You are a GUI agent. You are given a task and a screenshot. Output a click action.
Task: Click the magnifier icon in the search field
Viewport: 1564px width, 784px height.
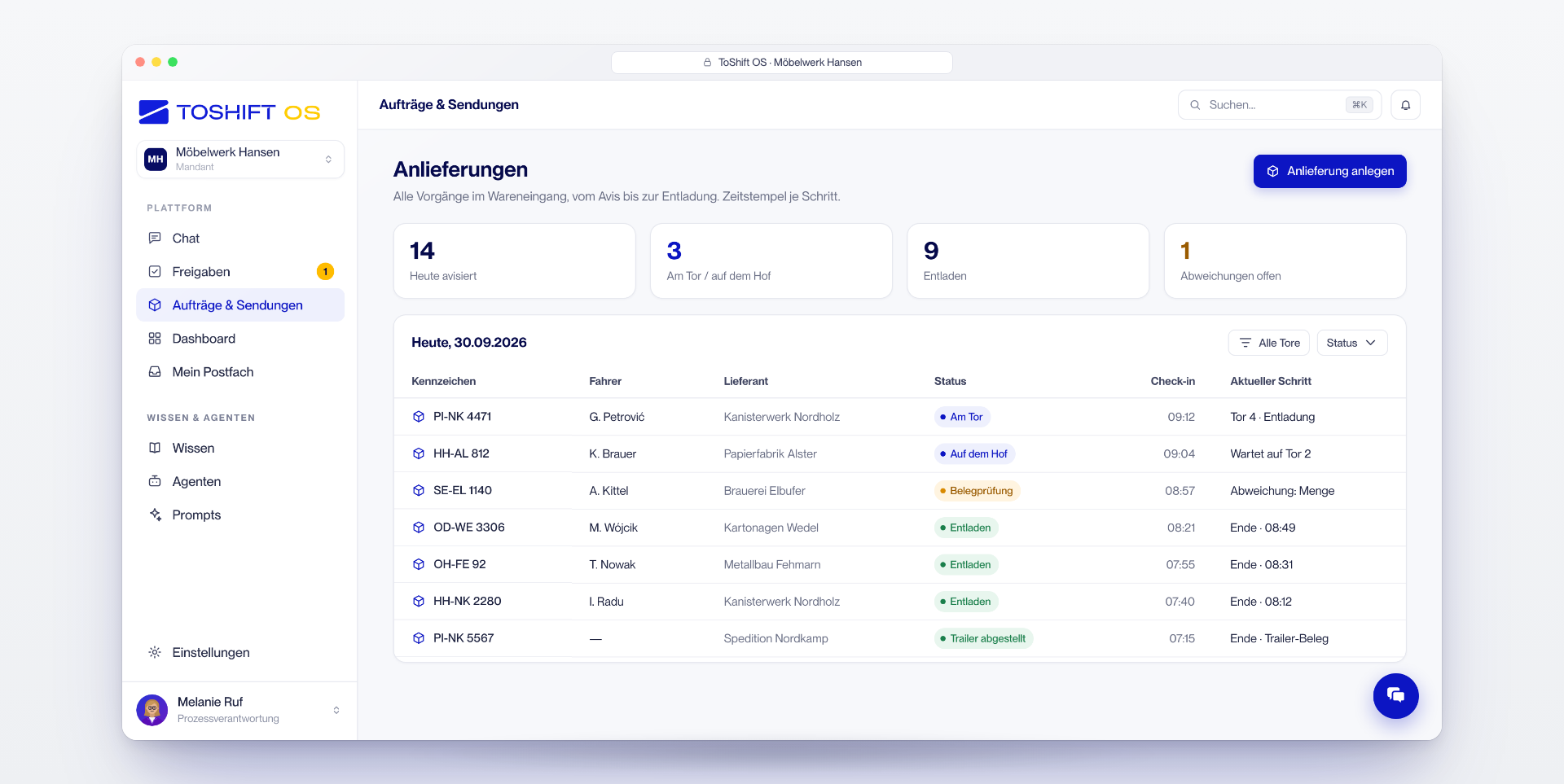coord(1195,105)
